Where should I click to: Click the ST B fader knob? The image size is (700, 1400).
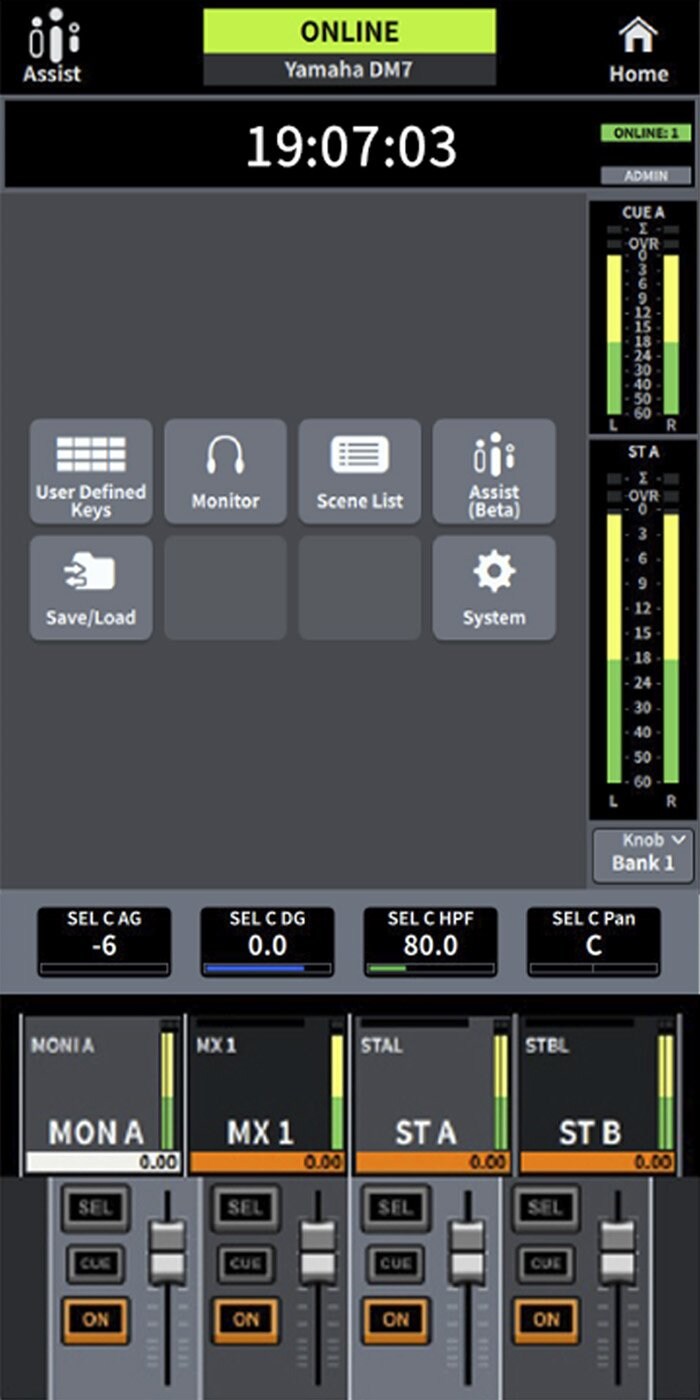coord(617,1251)
